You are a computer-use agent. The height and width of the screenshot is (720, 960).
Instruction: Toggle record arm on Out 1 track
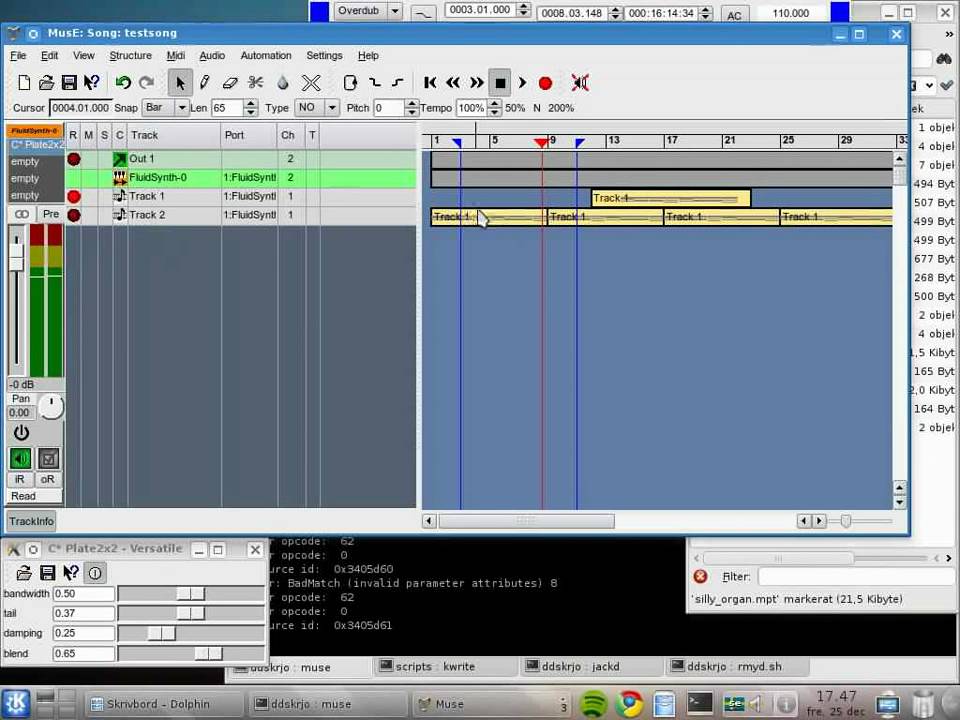(x=74, y=159)
